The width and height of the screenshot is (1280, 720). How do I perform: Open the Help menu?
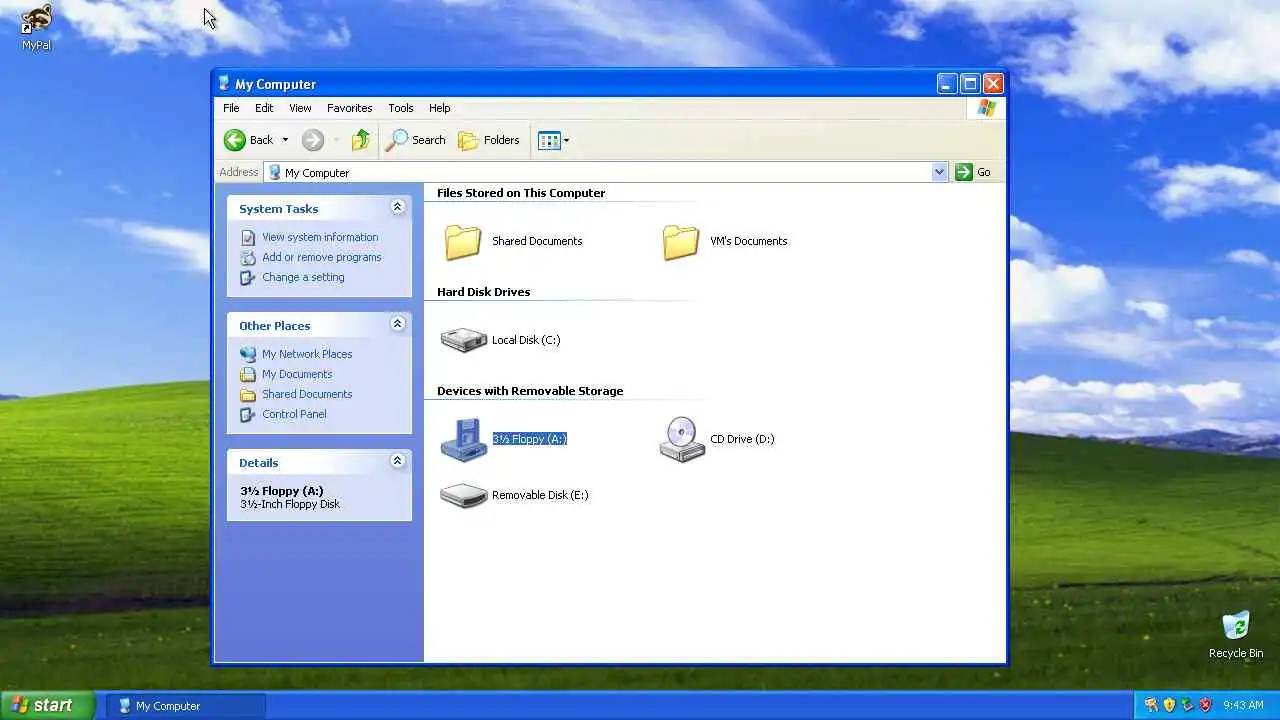440,108
